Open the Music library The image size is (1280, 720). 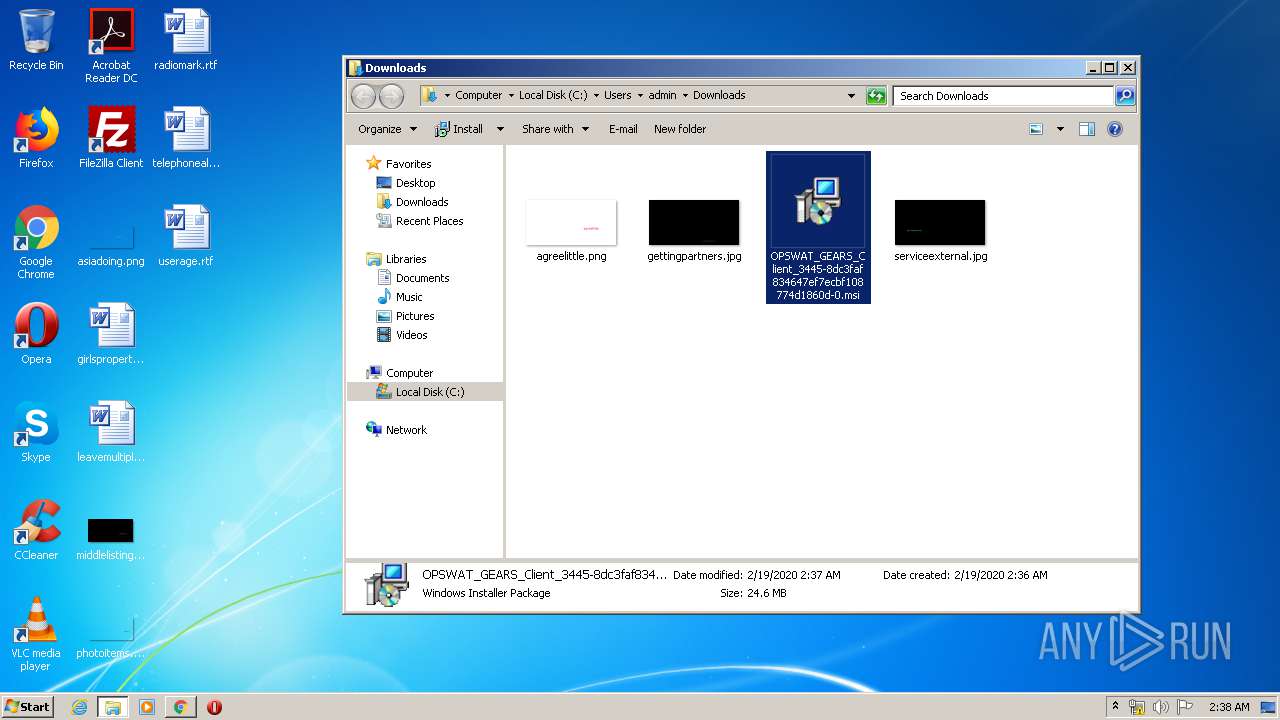[x=400, y=297]
